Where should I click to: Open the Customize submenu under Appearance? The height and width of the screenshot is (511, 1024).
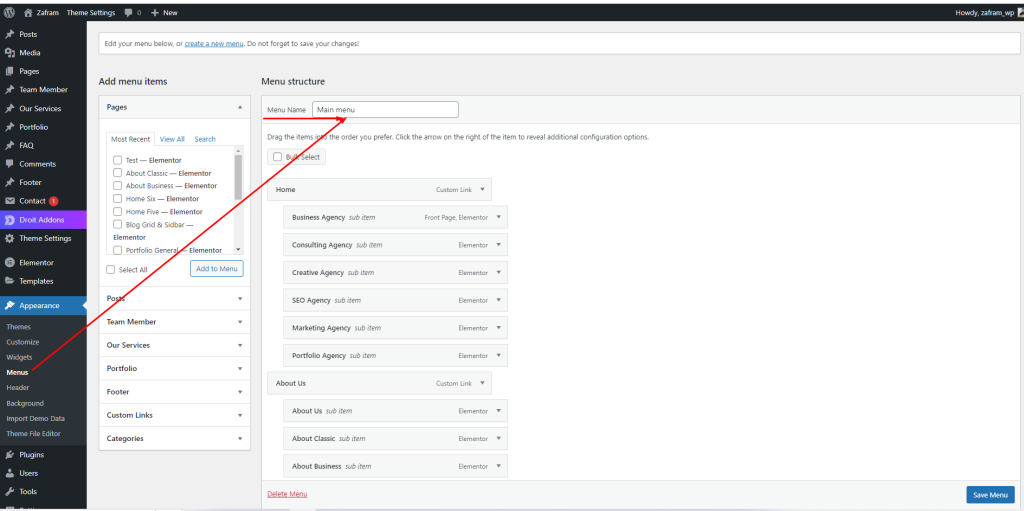23,342
